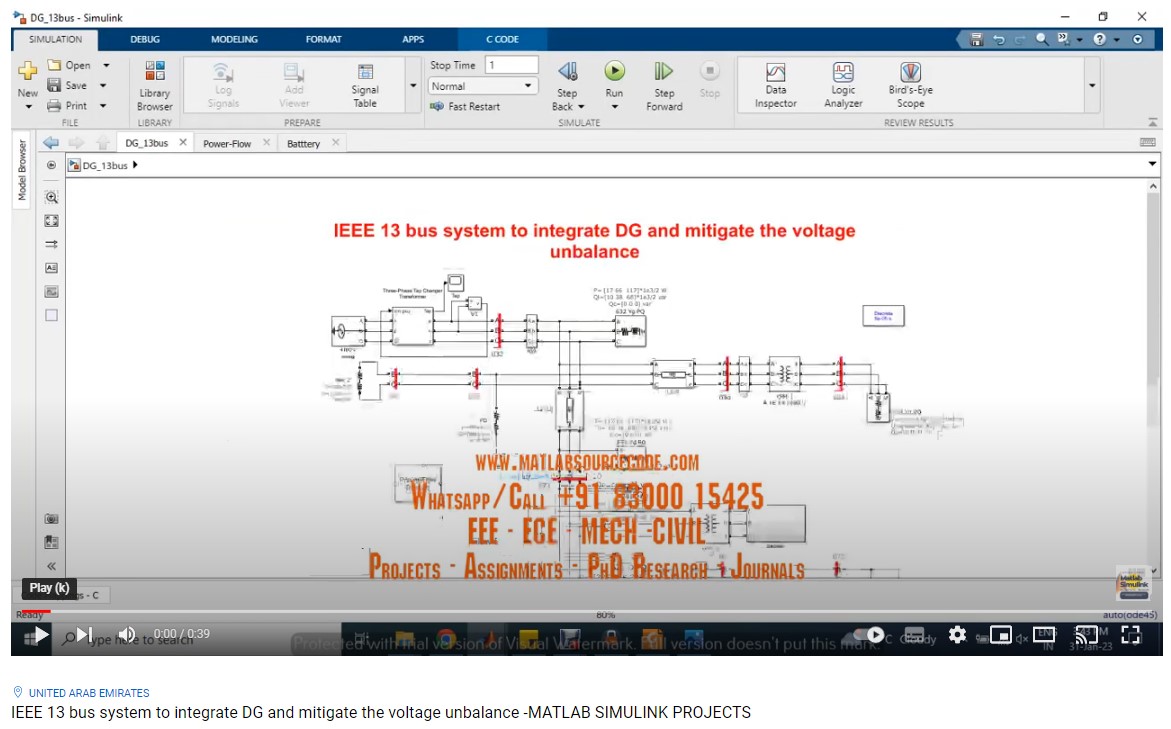Select the Zoom tool in canvas palette
This screenshot has width=1171, height=729.
52,198
